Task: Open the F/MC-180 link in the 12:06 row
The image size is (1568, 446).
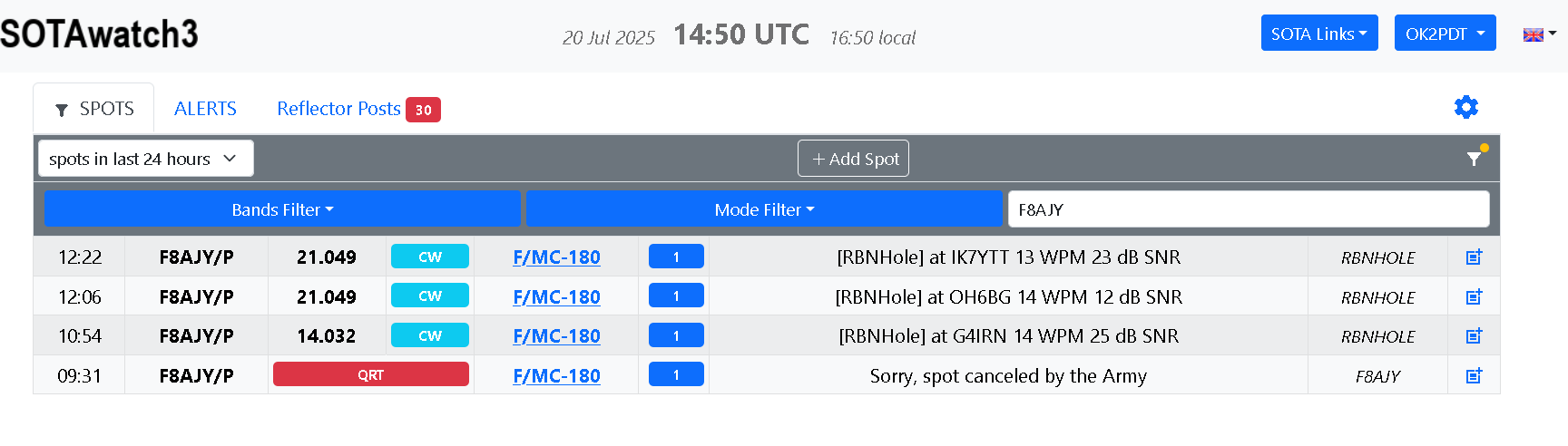Action: 556,296
